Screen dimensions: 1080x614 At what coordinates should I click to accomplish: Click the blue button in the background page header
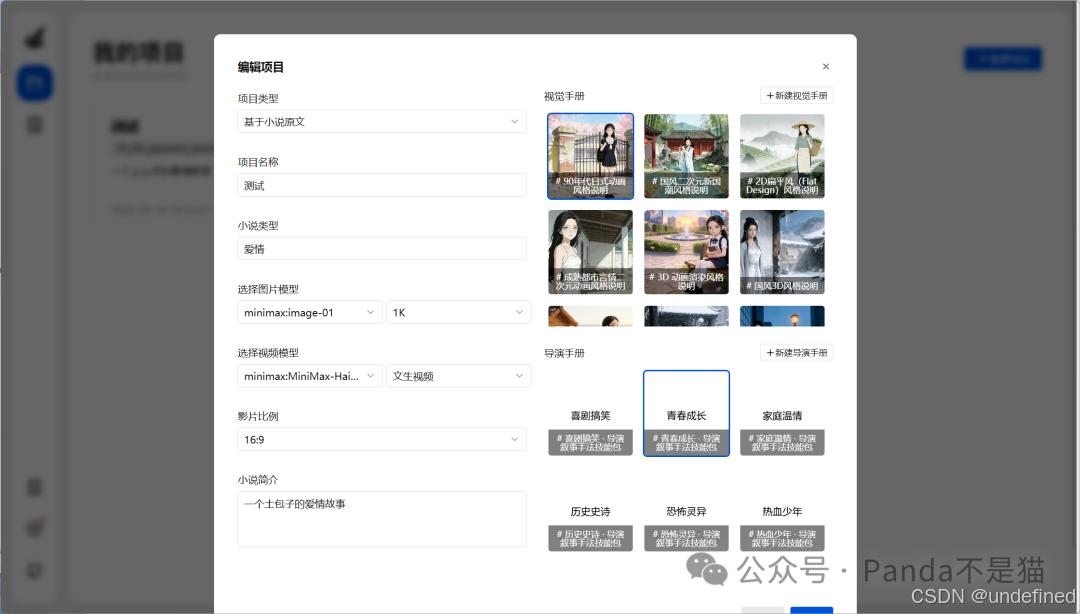point(1003,59)
